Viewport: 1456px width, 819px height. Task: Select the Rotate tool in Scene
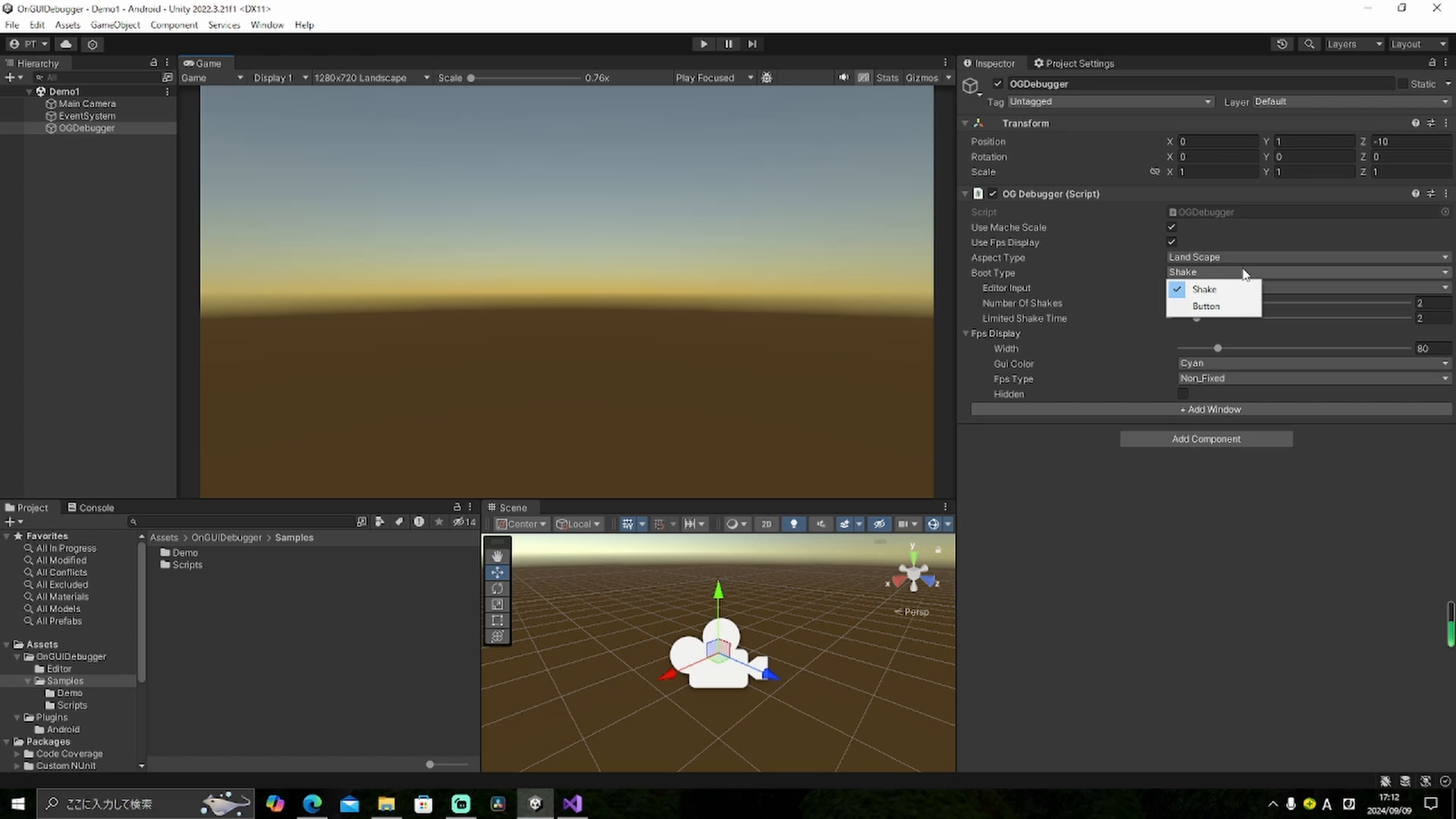(497, 588)
